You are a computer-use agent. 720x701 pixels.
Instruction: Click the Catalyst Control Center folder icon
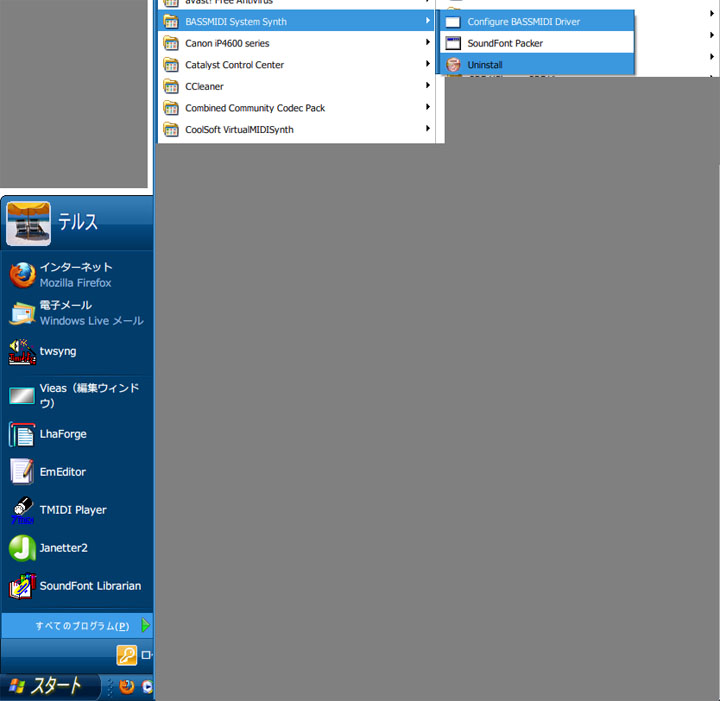[x=171, y=65]
